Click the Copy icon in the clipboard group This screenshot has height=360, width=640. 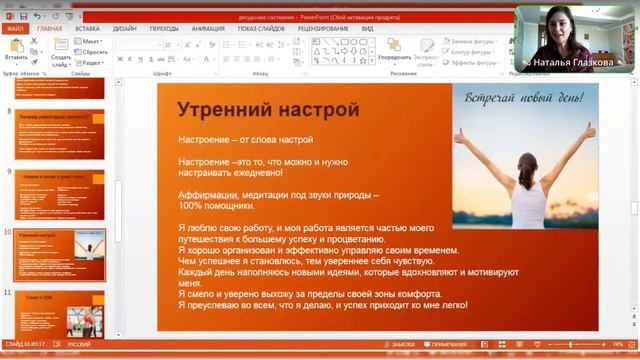click(34, 52)
